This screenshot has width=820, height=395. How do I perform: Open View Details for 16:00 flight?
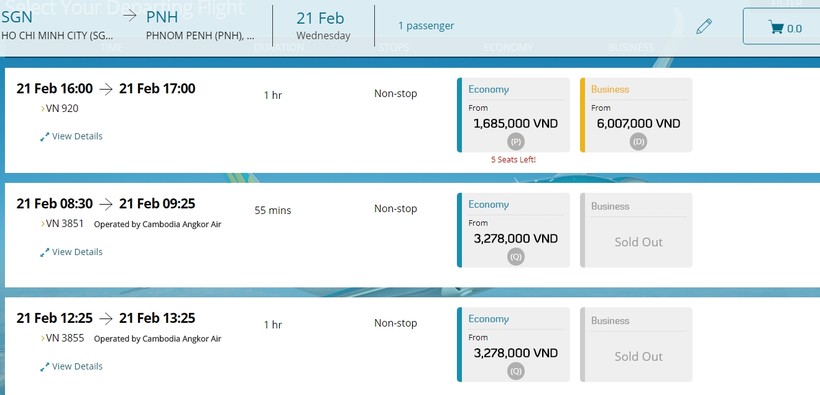click(77, 137)
